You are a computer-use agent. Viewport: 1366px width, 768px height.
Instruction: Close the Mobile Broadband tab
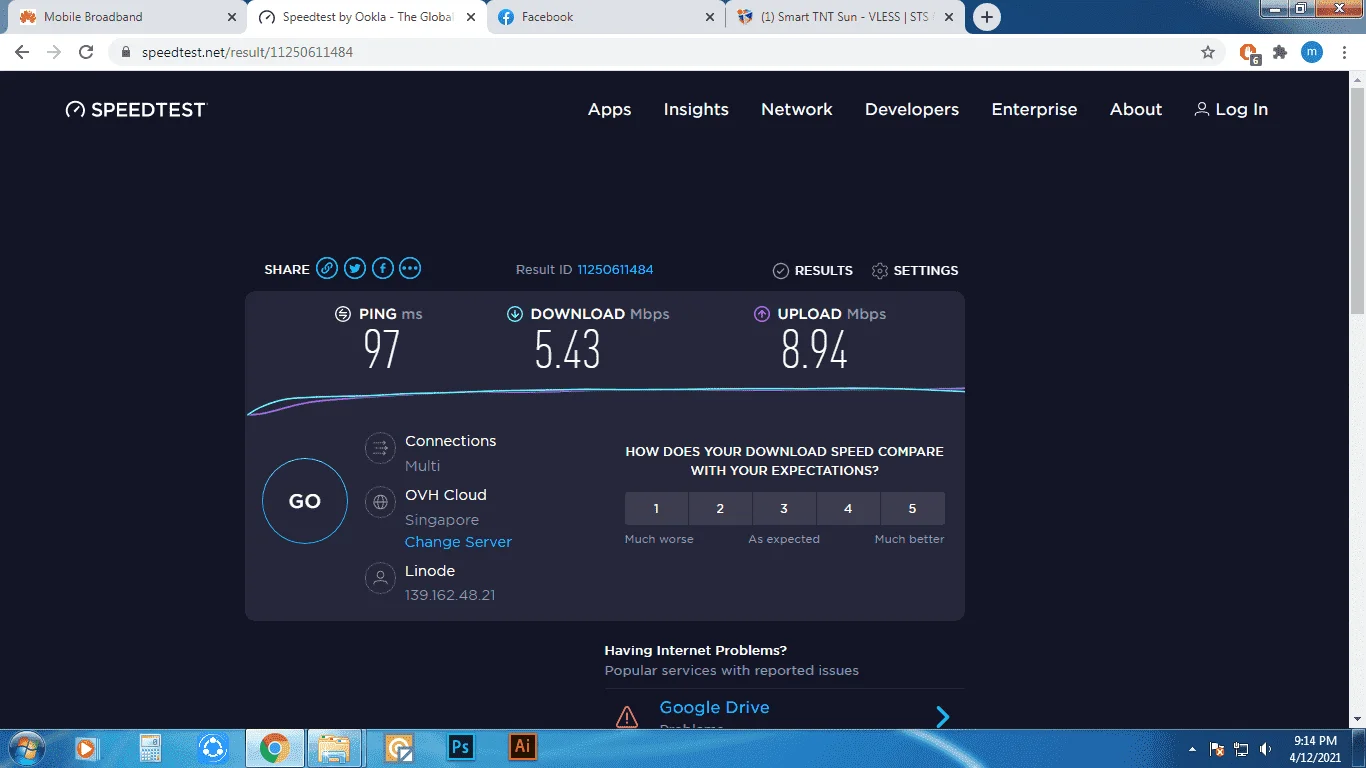click(232, 17)
